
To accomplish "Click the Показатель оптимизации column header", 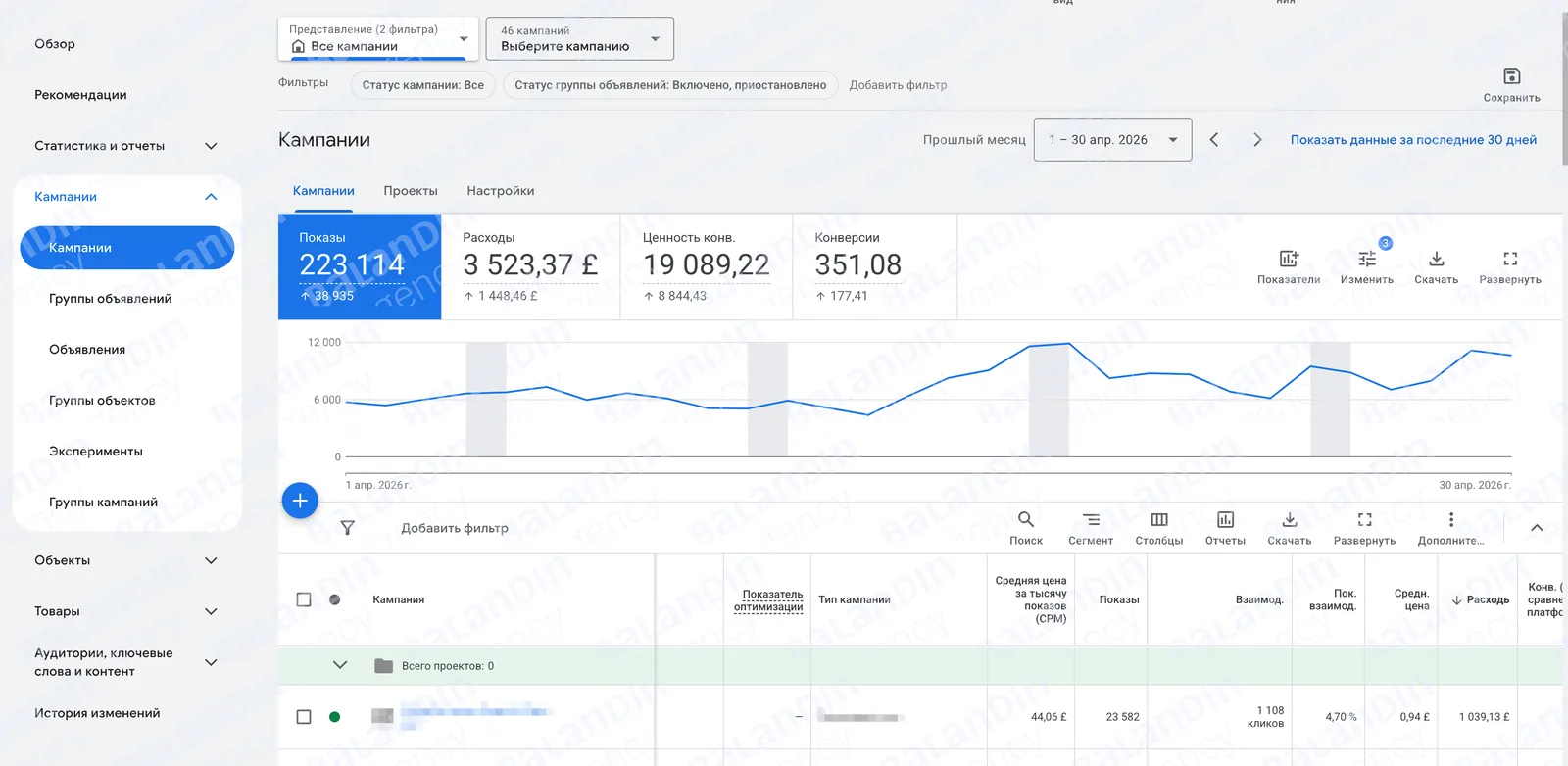I will tap(768, 600).
